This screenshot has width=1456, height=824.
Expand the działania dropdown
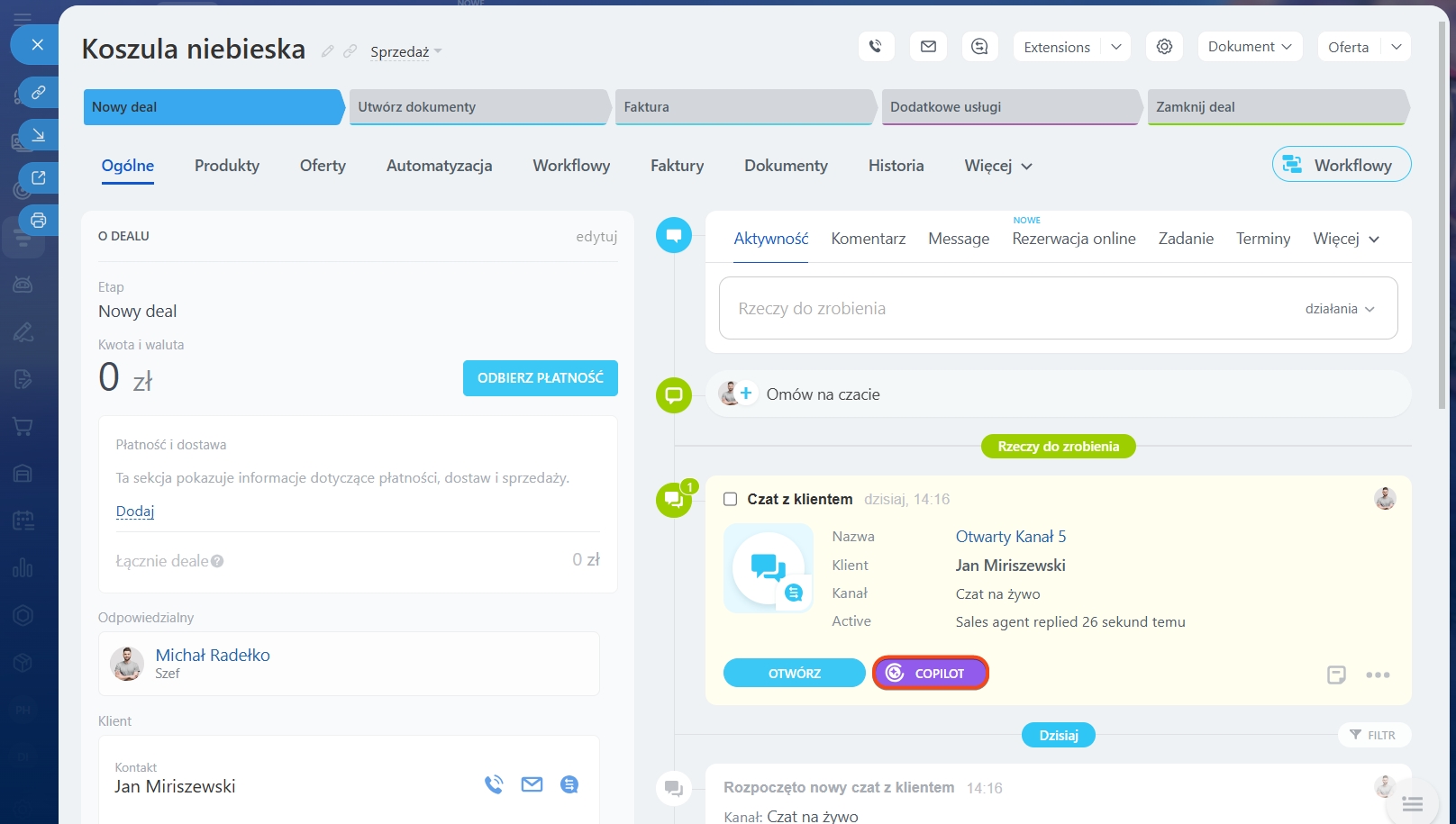(x=1340, y=309)
